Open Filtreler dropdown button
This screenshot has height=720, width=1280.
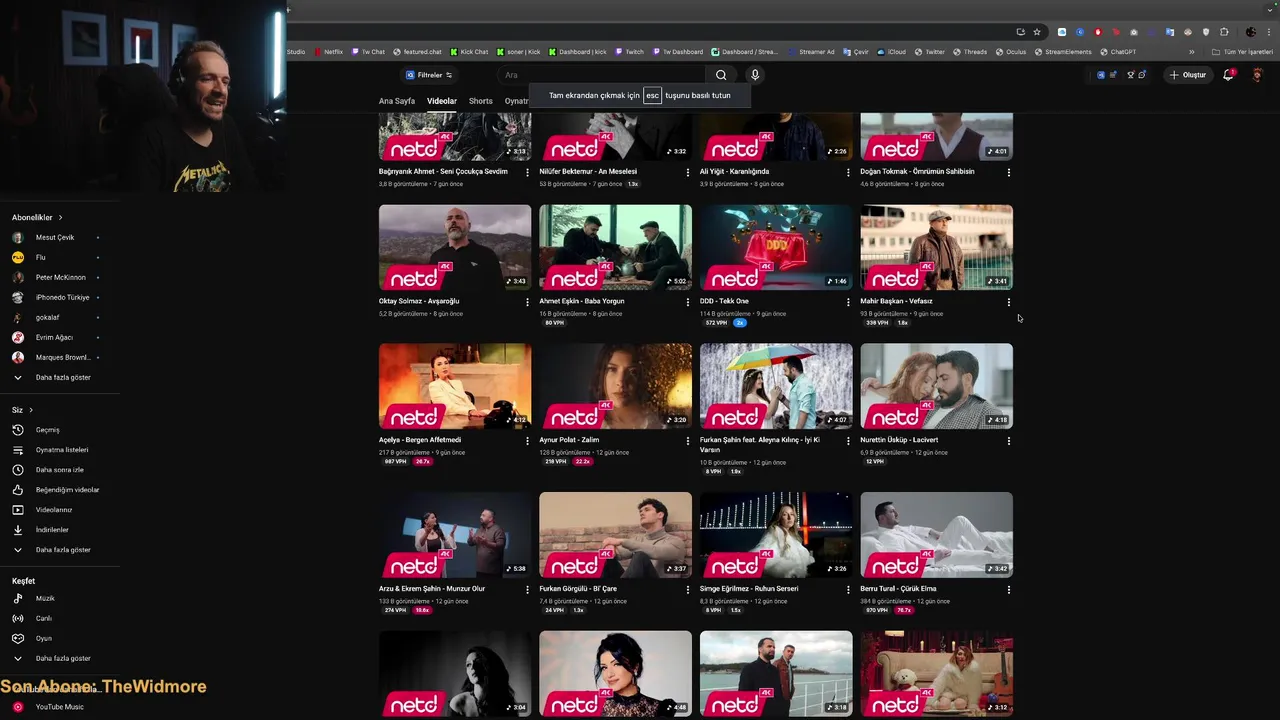[x=429, y=75]
